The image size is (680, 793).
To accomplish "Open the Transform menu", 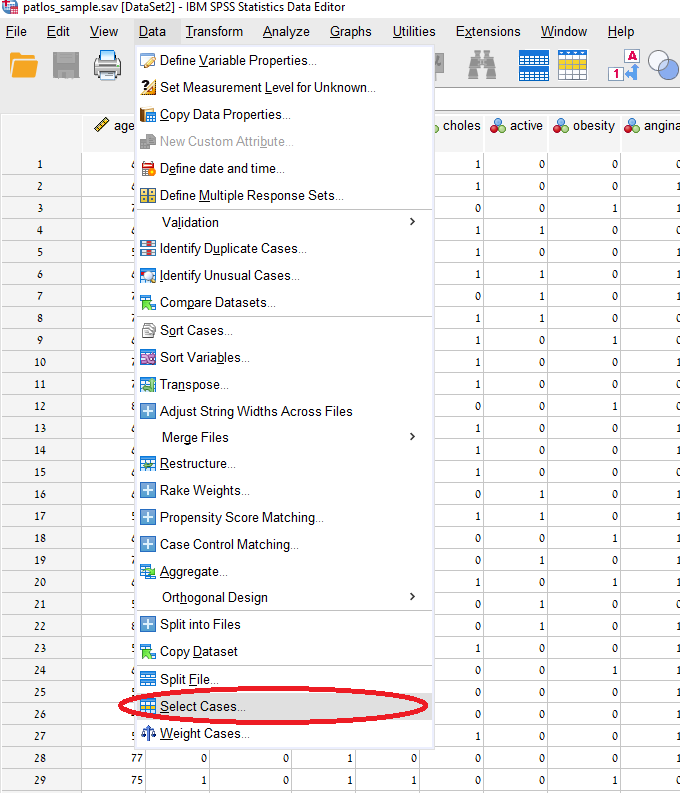I will [213, 32].
